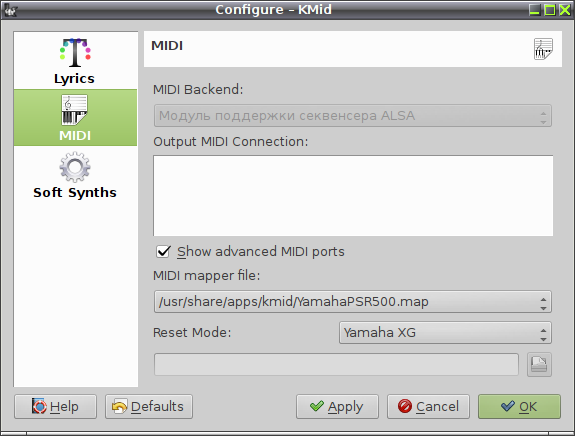
Task: Click the Cancel button
Action: click(x=428, y=407)
